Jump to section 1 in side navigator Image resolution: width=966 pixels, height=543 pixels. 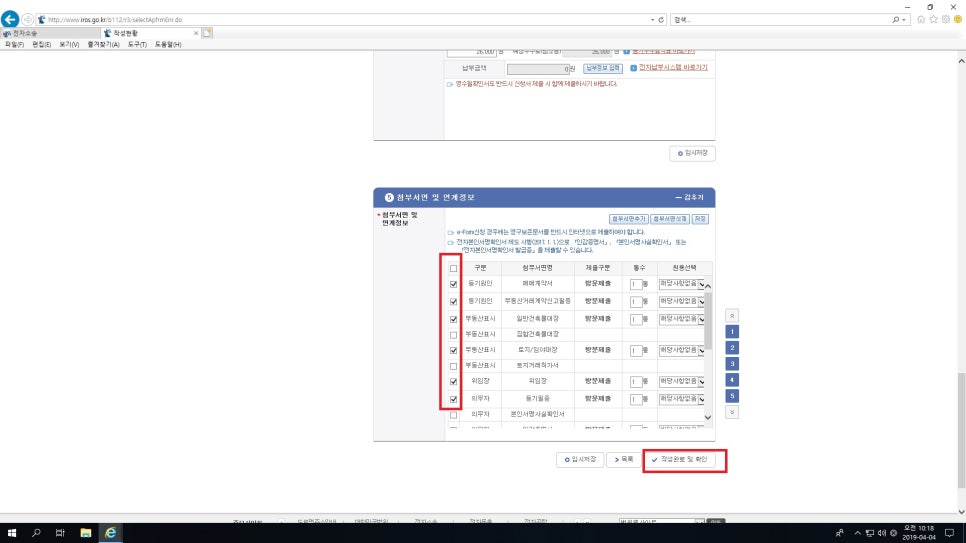(x=732, y=332)
